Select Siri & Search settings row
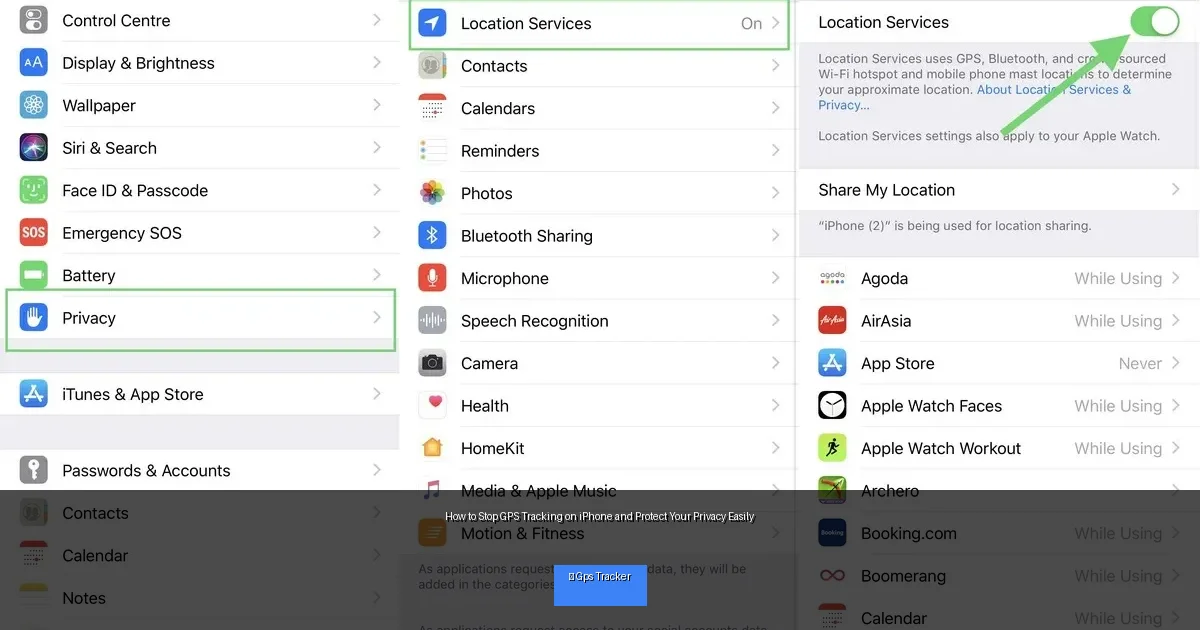 pyautogui.click(x=200, y=147)
